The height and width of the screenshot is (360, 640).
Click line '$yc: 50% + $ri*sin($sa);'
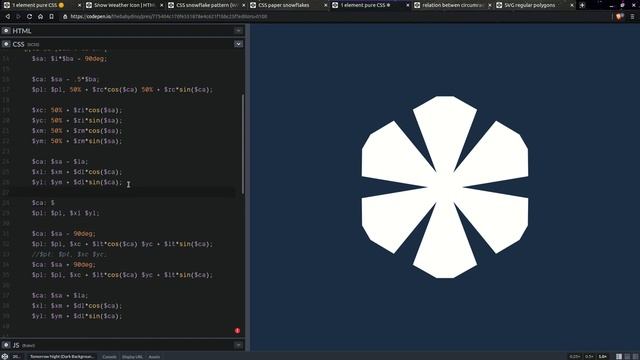77,120
